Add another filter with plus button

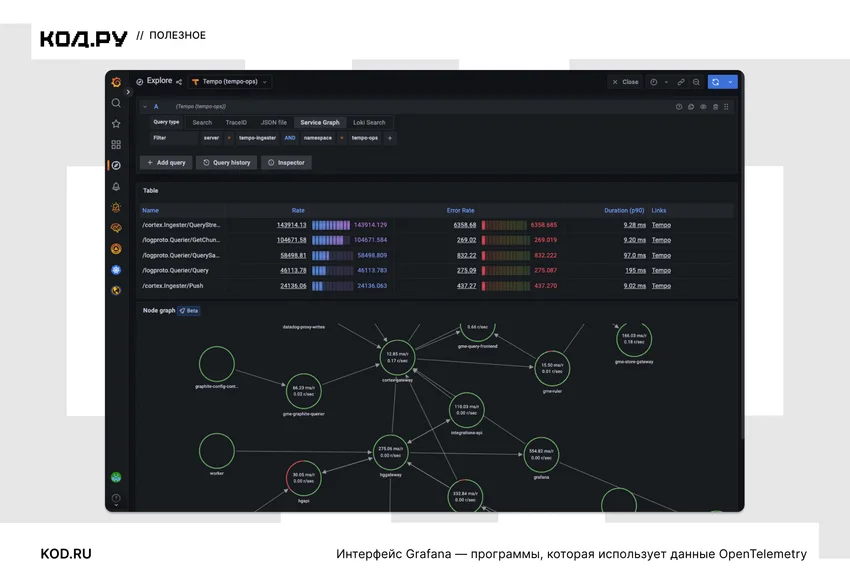tap(390, 138)
